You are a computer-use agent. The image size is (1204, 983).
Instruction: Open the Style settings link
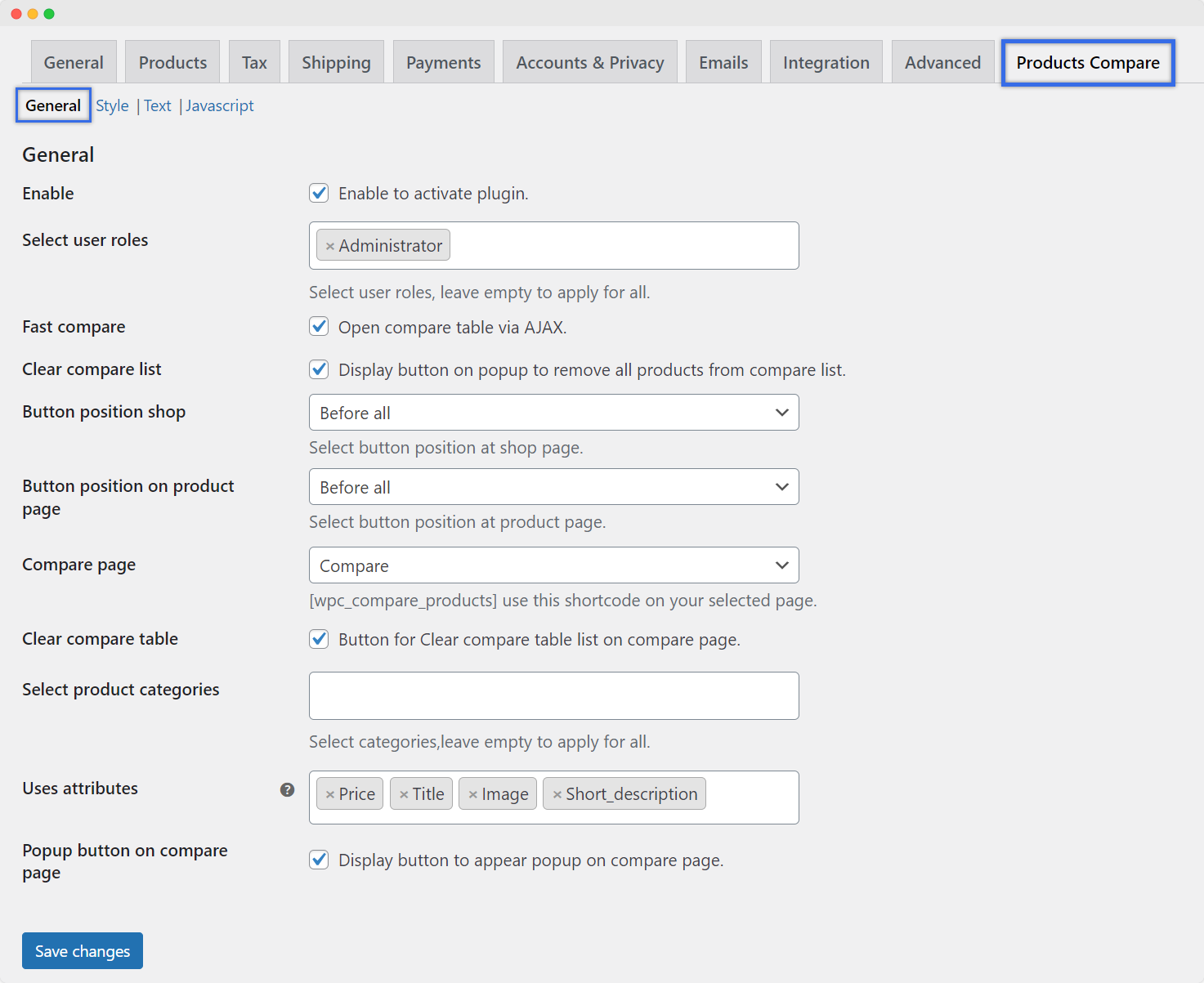pos(112,106)
